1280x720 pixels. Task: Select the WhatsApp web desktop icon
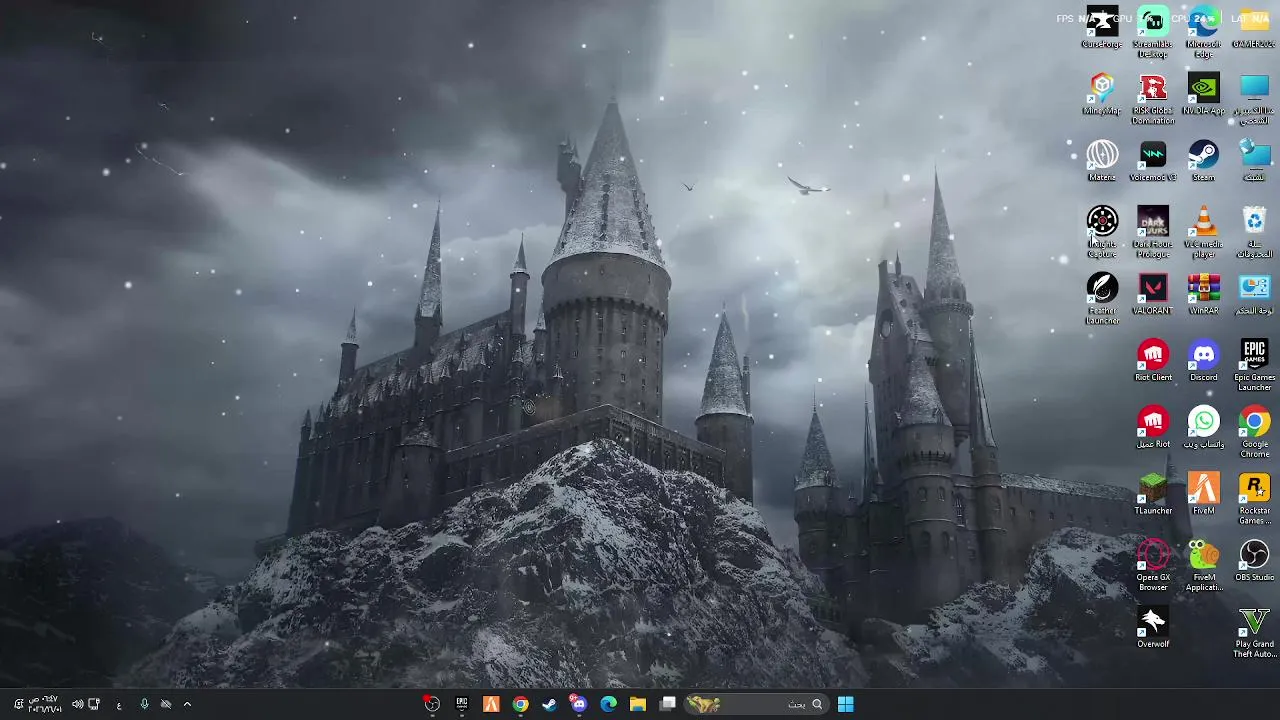pos(1204,428)
